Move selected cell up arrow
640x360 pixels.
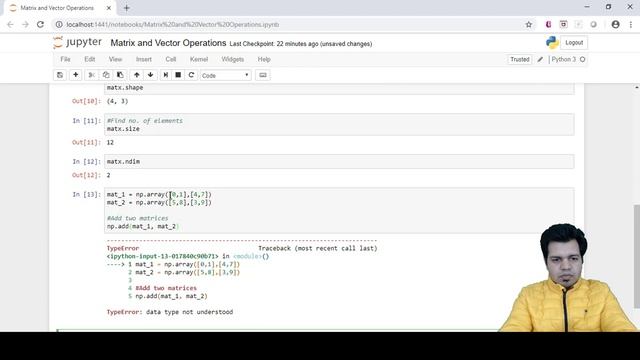pyautogui.click(x=137, y=75)
